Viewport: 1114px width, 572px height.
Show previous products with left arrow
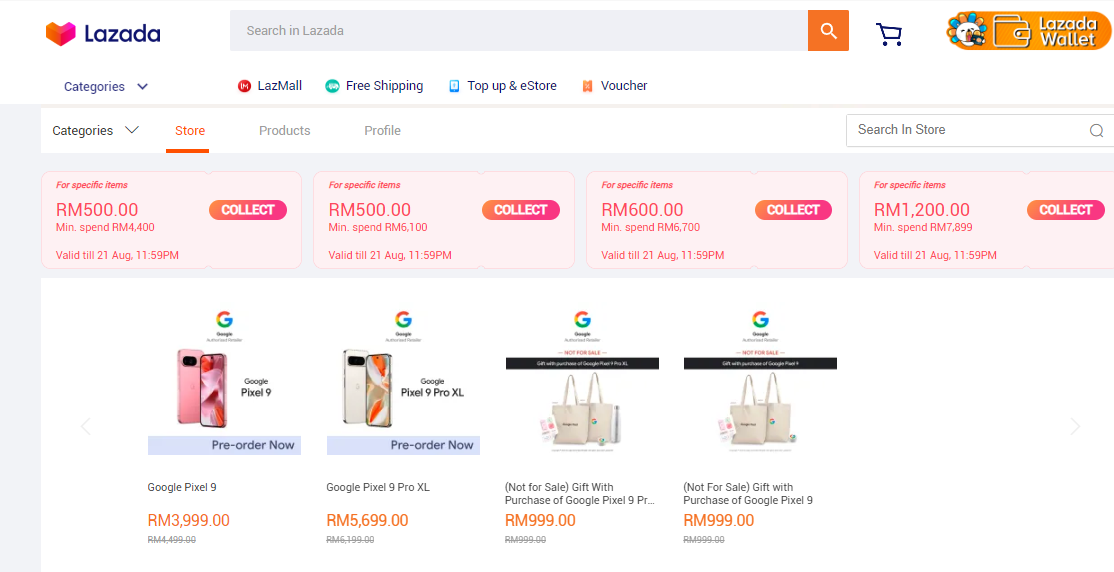pyautogui.click(x=85, y=427)
